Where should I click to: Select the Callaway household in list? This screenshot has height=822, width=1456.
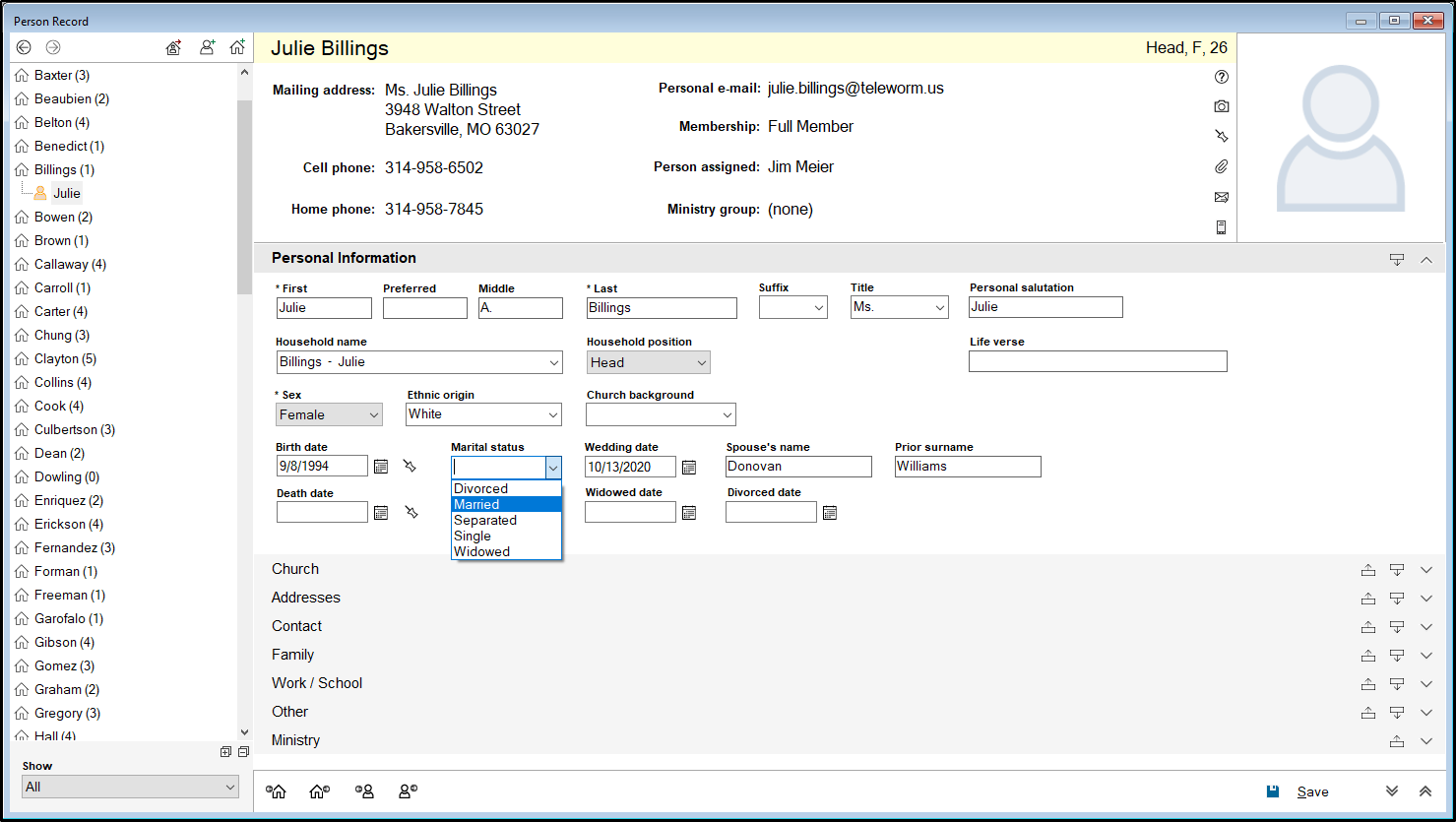pyautogui.click(x=69, y=264)
